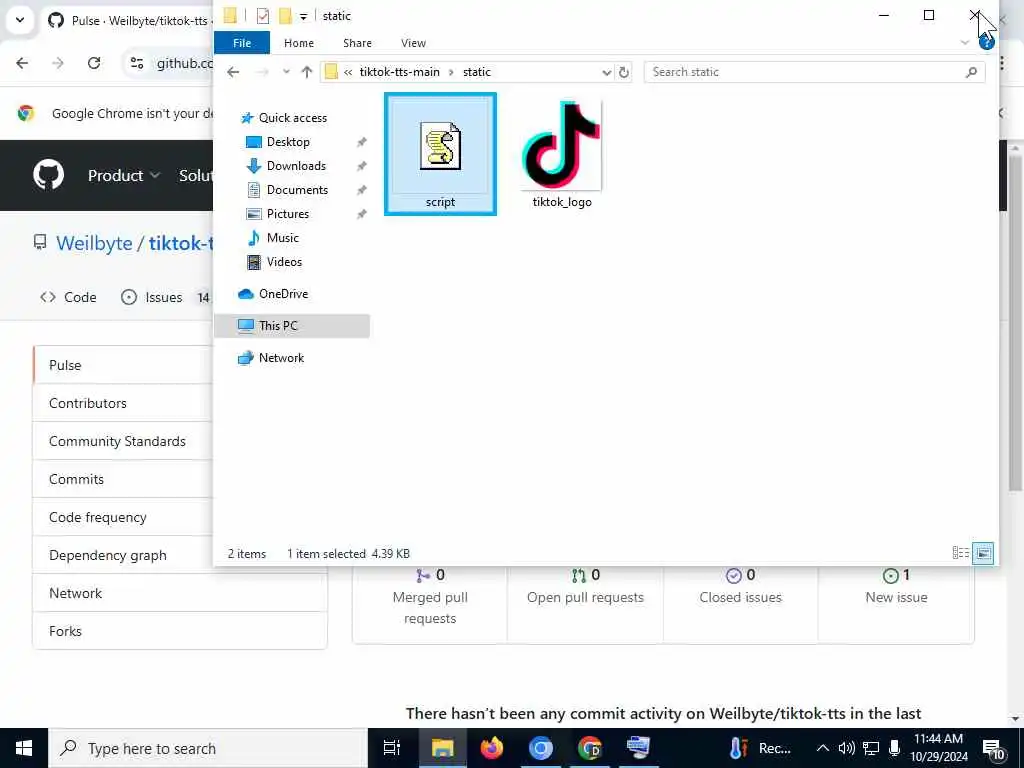Click the taskbar search box

(208, 748)
